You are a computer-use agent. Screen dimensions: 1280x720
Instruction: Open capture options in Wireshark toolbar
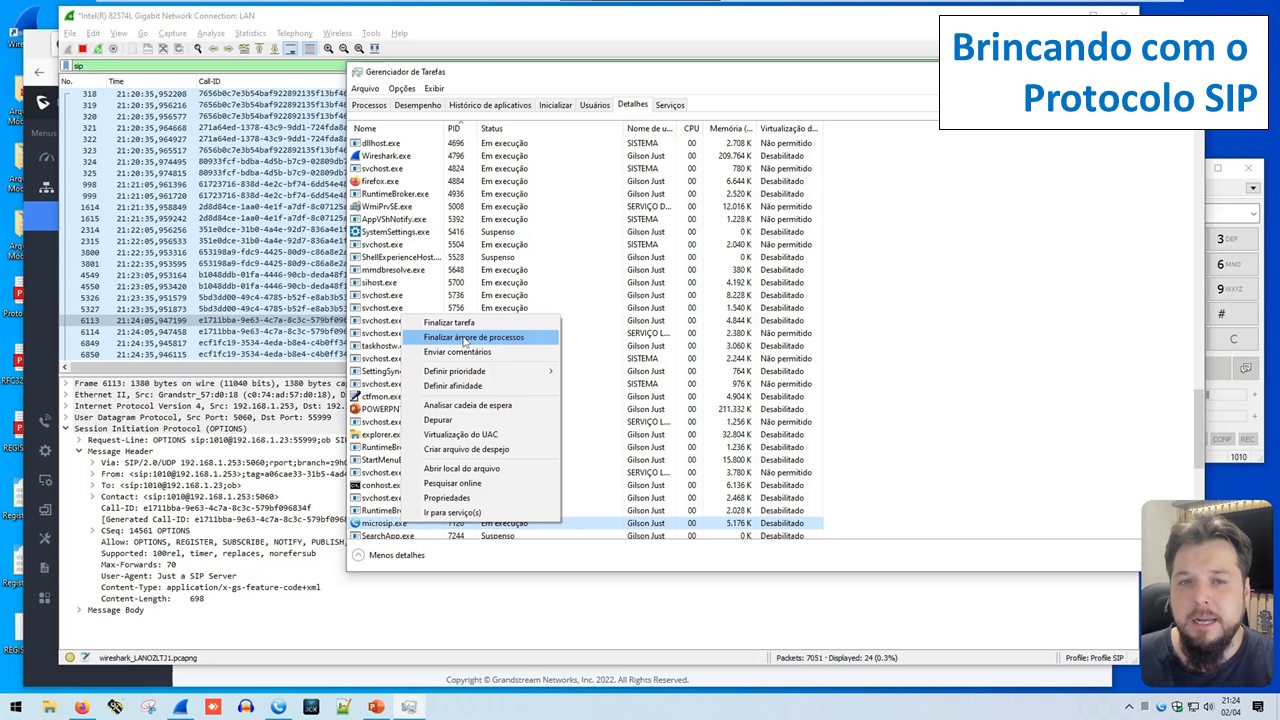click(x=113, y=48)
